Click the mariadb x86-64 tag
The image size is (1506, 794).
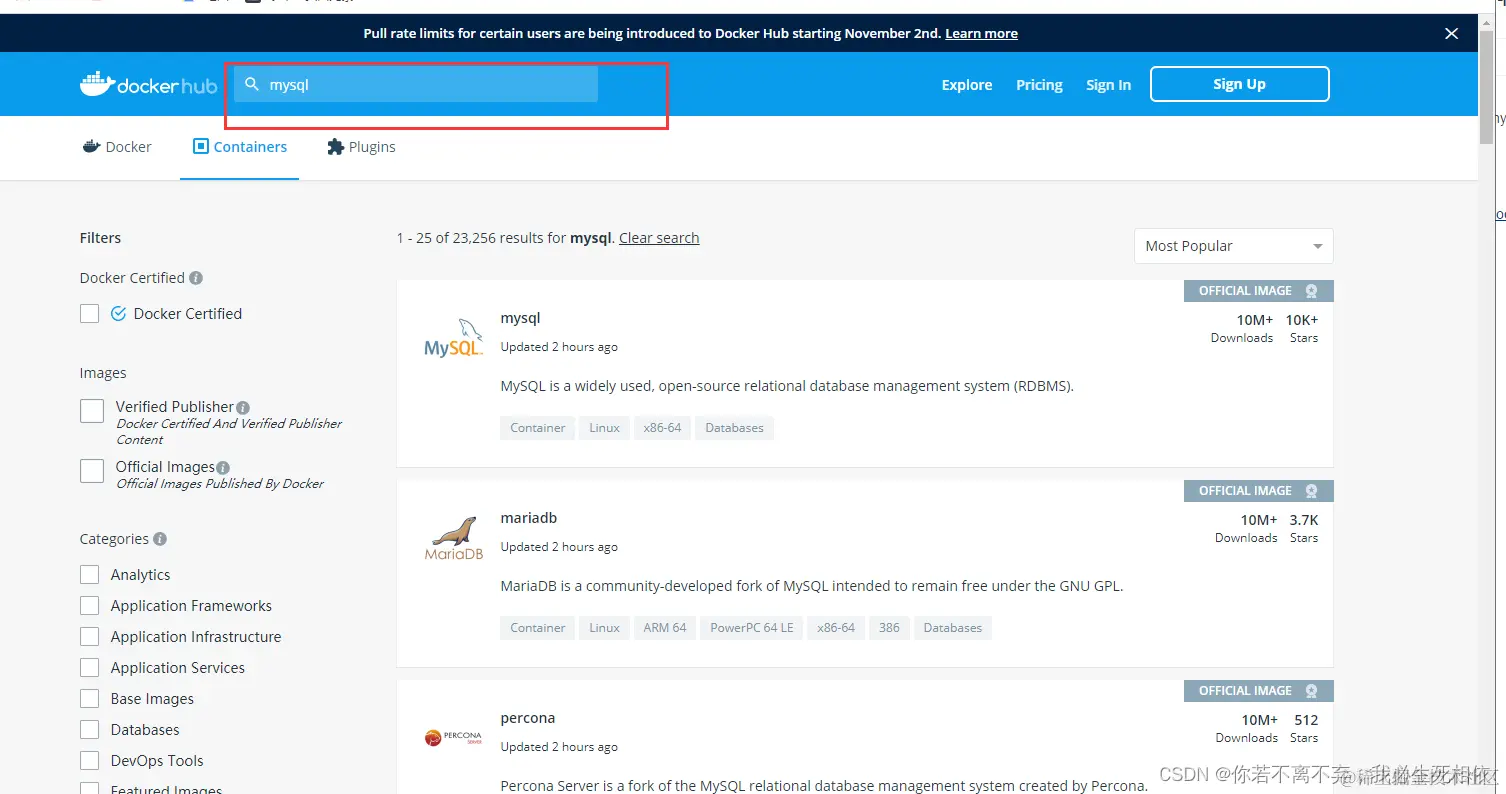pos(836,628)
